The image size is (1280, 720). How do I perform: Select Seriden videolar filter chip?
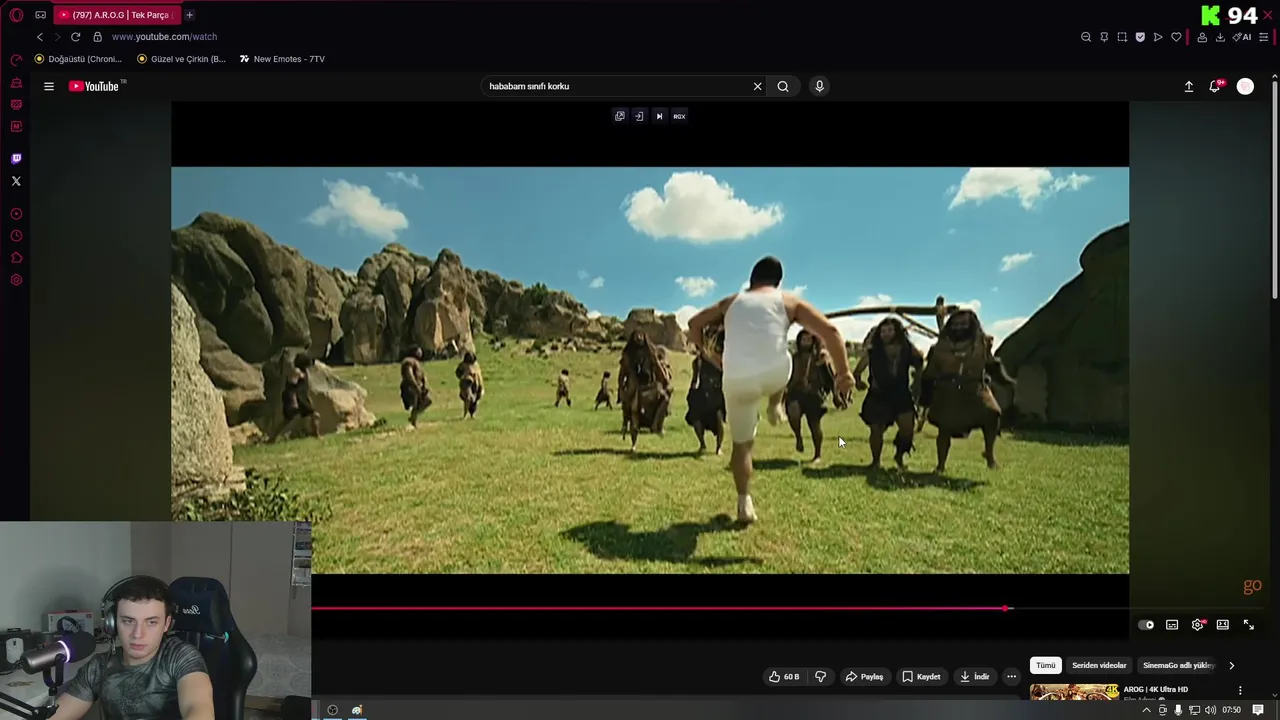pyautogui.click(x=1099, y=665)
